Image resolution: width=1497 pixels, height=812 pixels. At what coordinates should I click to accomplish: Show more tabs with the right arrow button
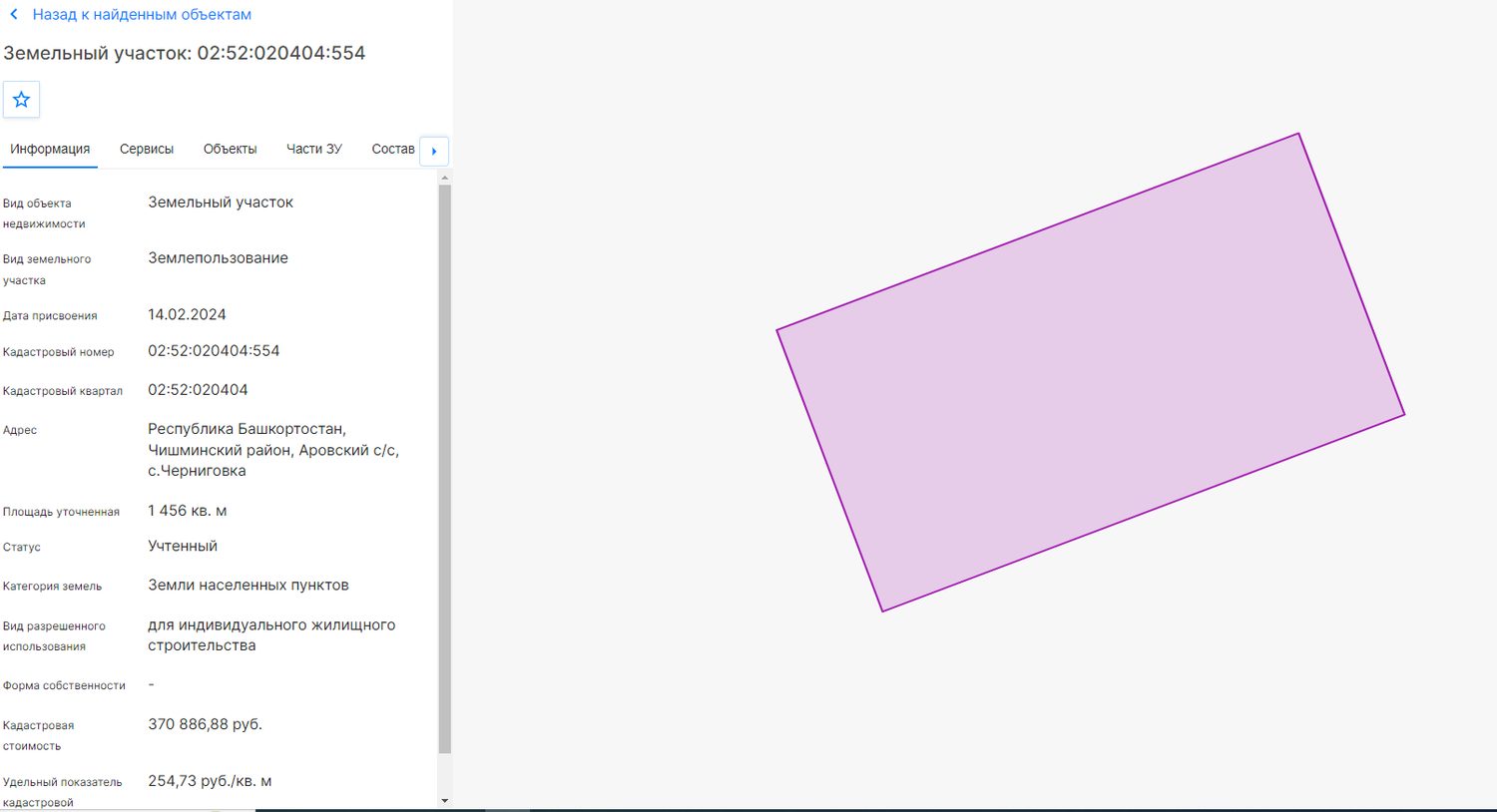(x=434, y=151)
